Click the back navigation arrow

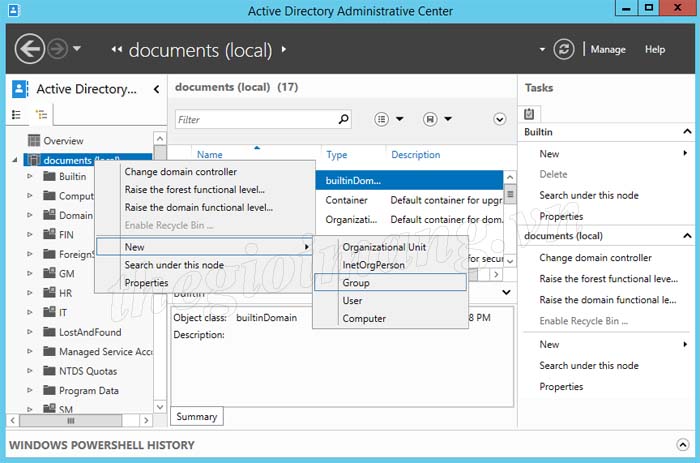pyautogui.click(x=29, y=49)
